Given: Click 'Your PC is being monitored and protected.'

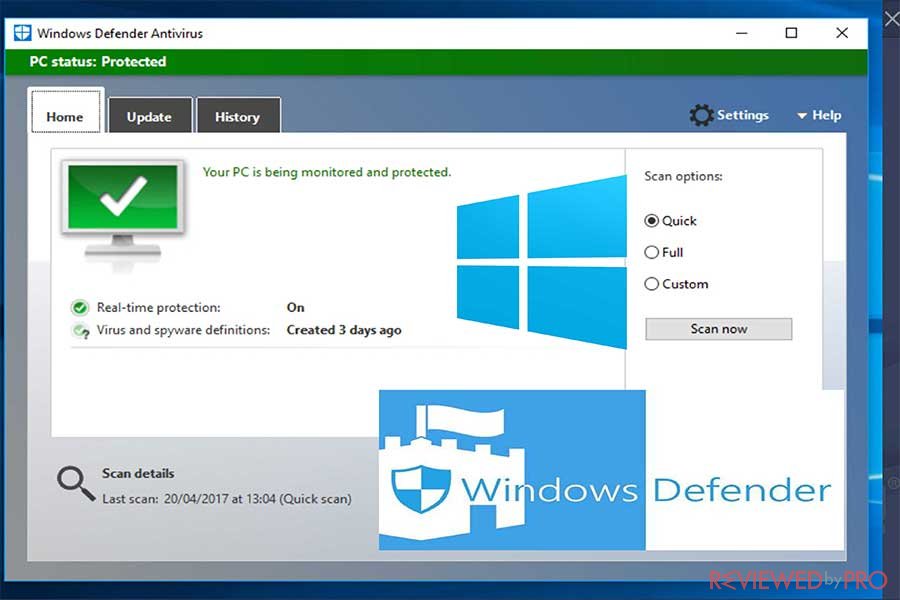Looking at the screenshot, I should [327, 172].
